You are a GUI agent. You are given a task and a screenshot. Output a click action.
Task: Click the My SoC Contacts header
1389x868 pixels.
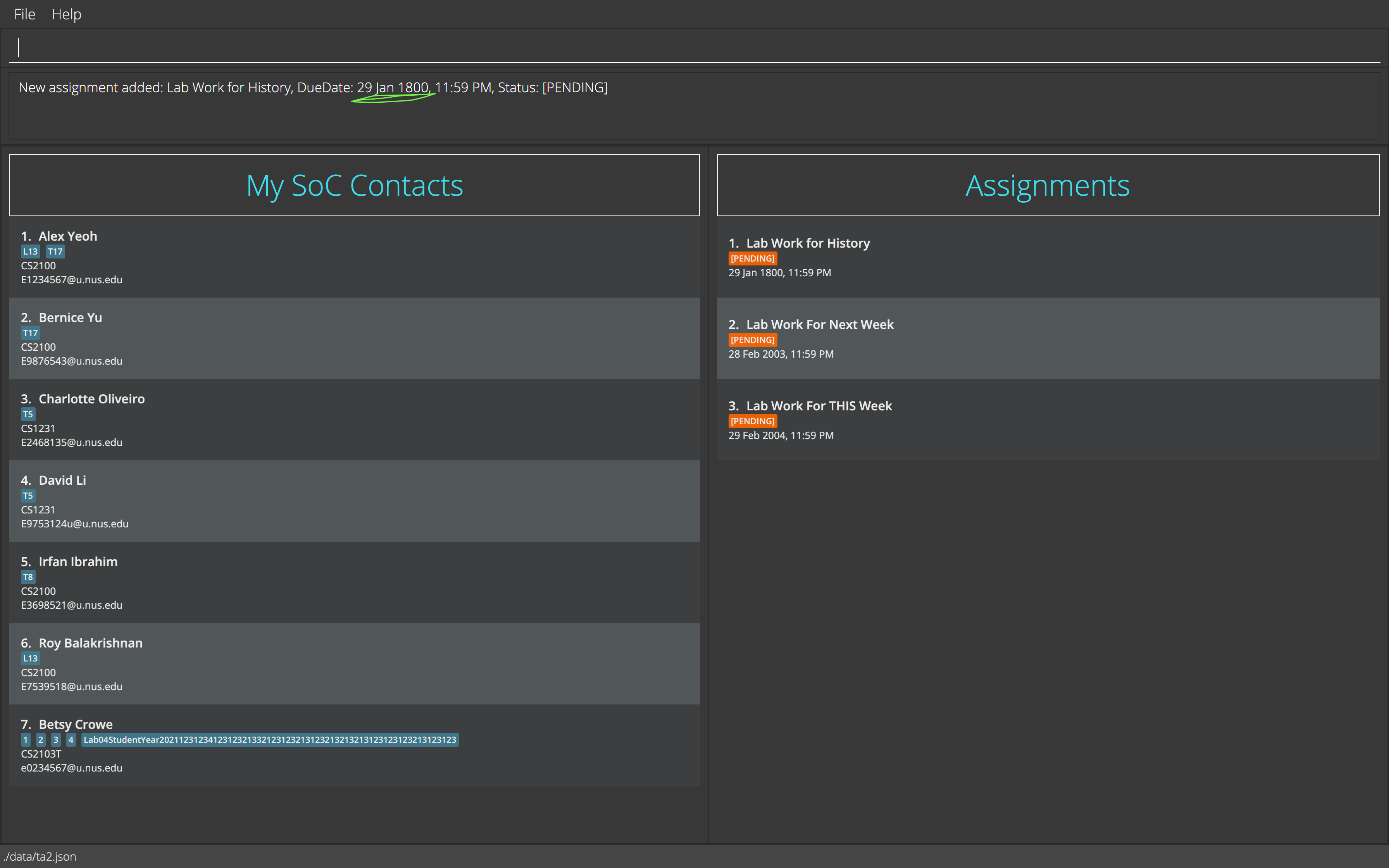354,186
